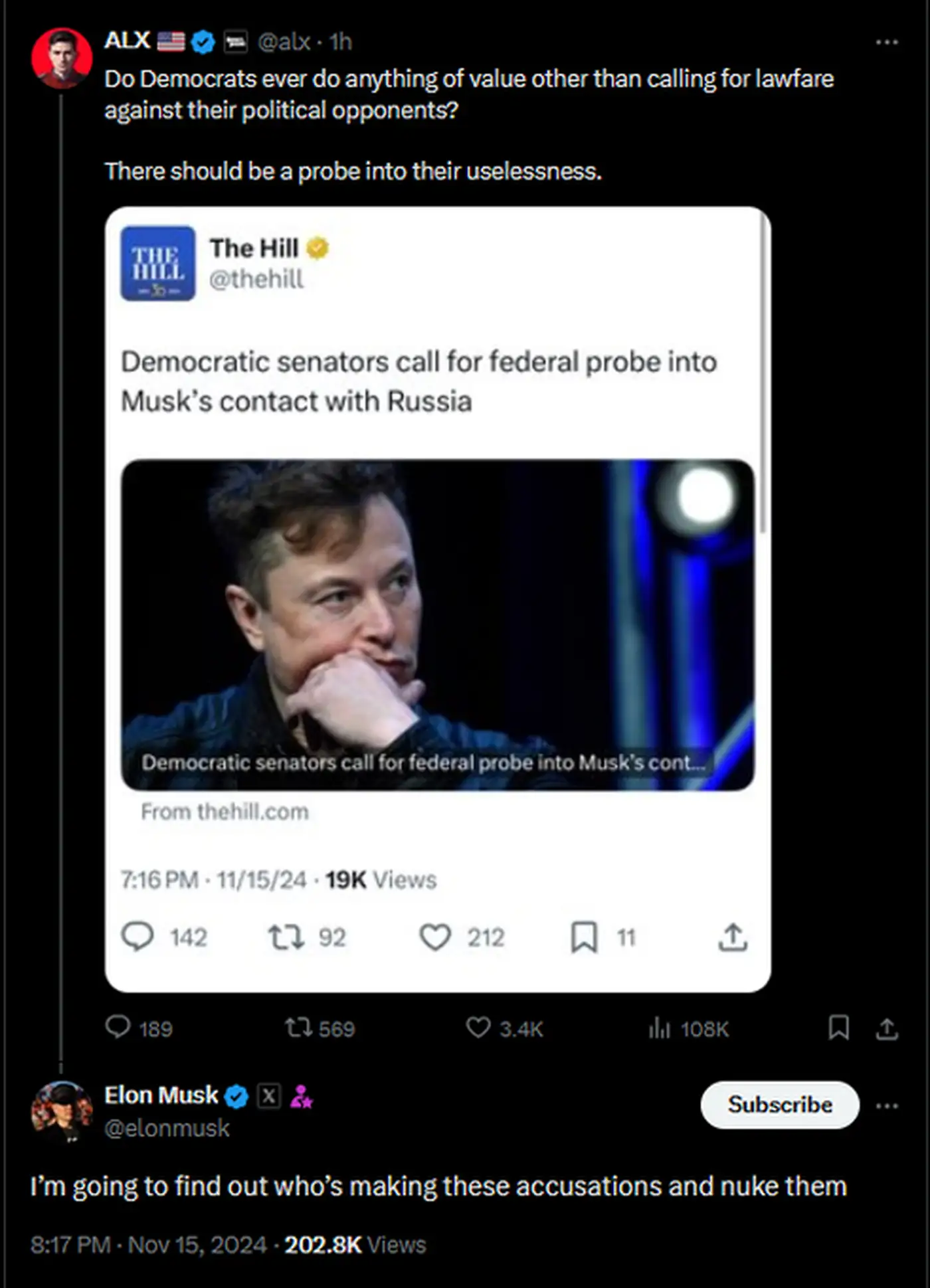Viewport: 930px width, 1288px height.
Task: Click Elon Musk's blue verified checkmark
Action: click(236, 1096)
